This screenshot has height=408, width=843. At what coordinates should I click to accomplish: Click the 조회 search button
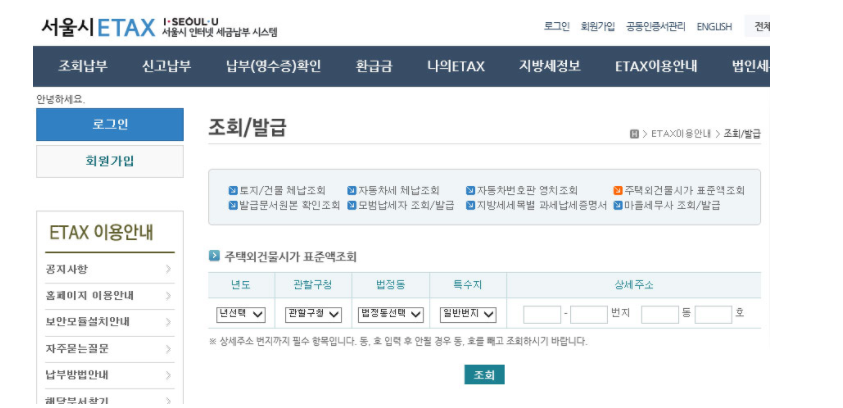(484, 375)
